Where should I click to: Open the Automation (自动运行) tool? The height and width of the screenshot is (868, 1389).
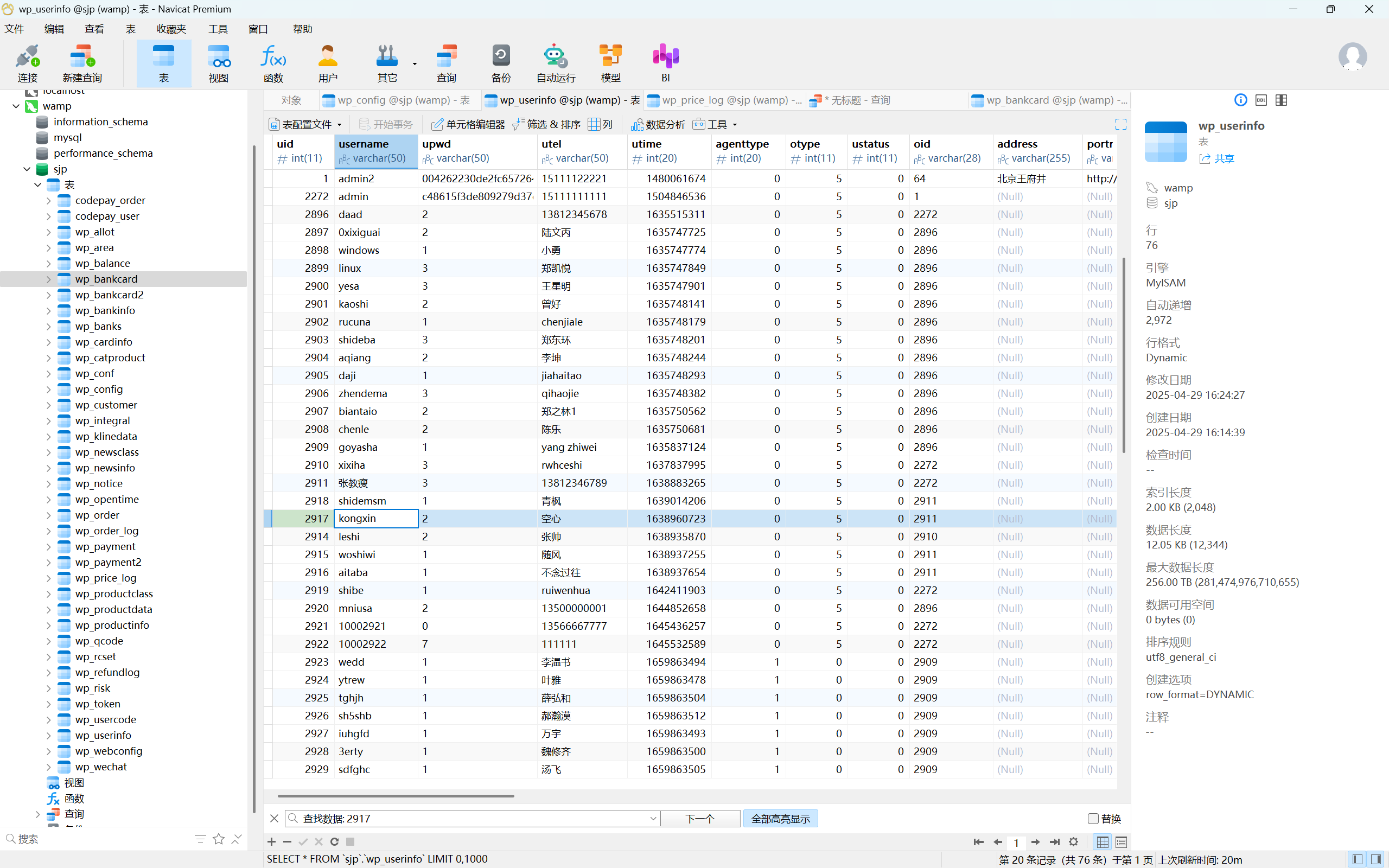(x=555, y=63)
